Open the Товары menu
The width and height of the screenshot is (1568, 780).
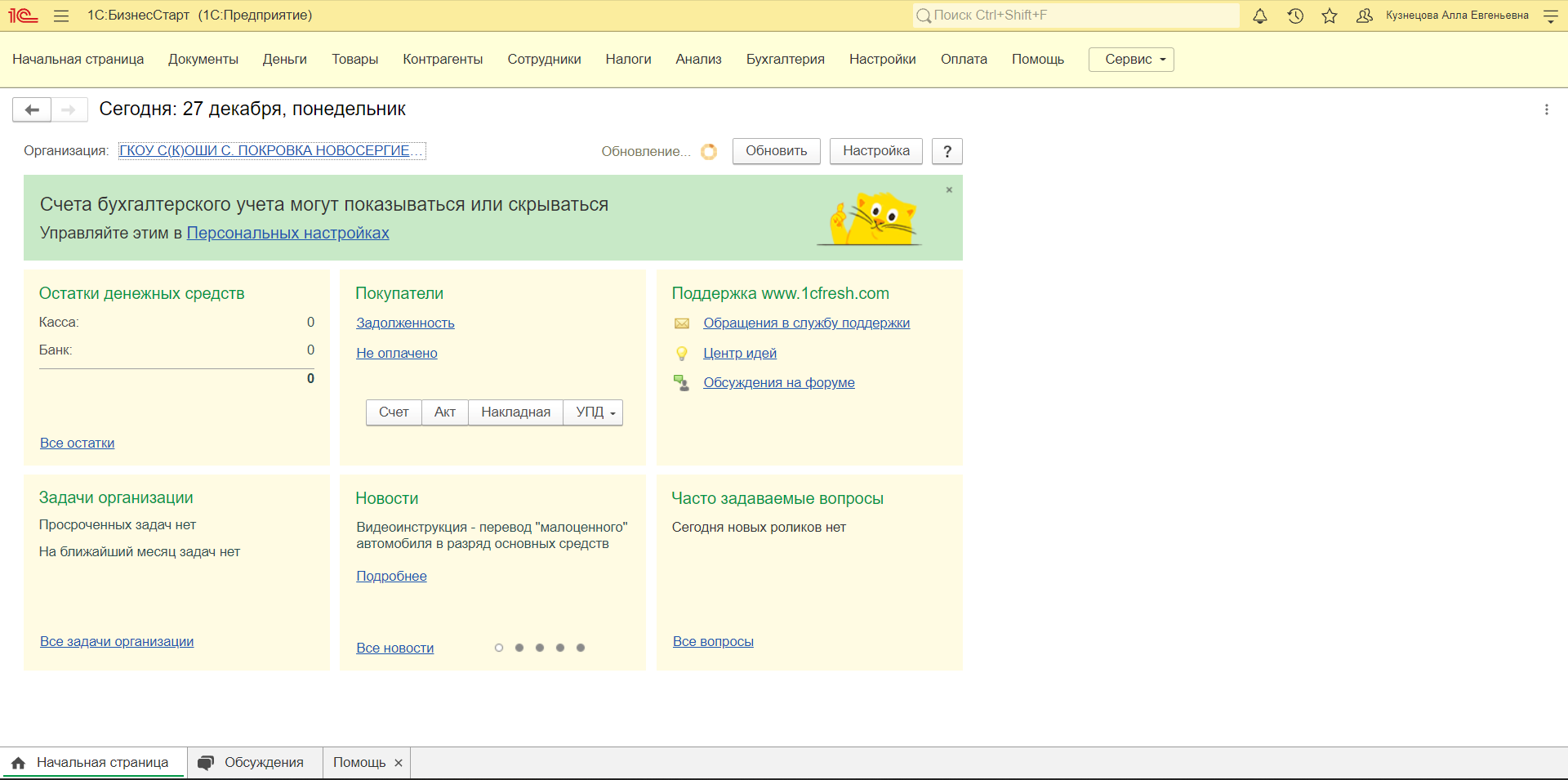[x=355, y=60]
